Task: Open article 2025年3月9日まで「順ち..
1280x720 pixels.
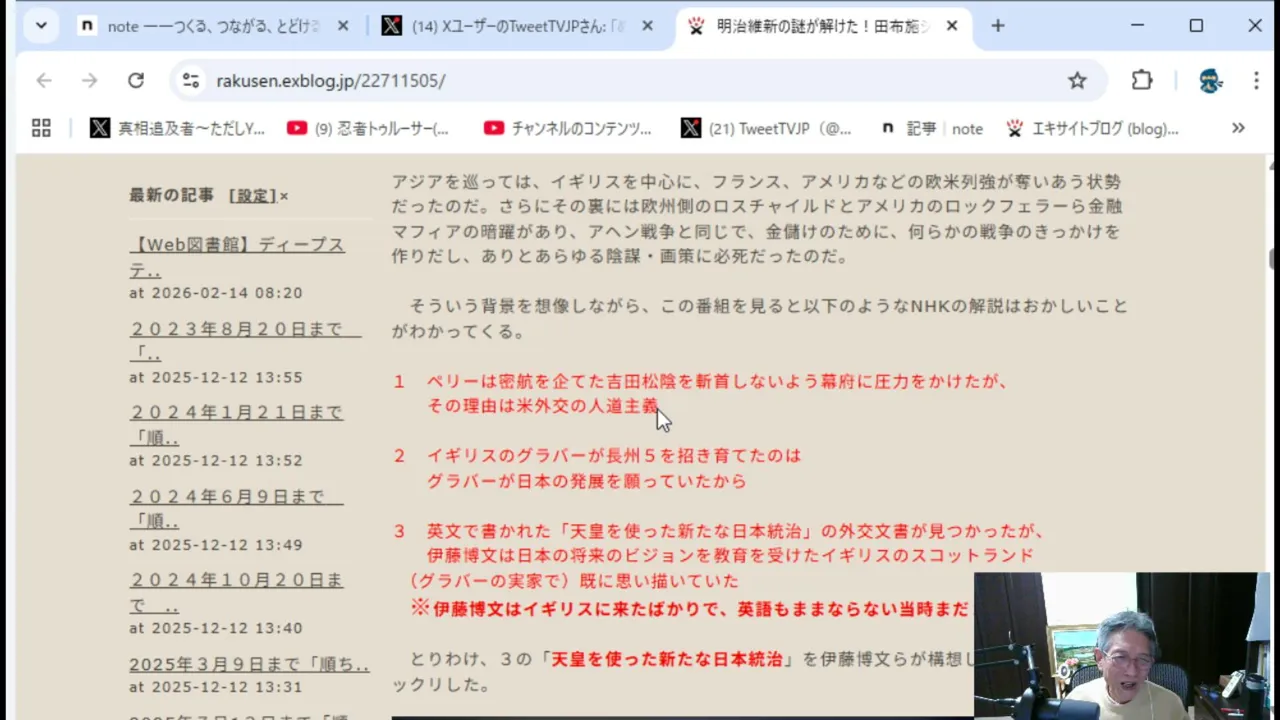Action: point(249,665)
